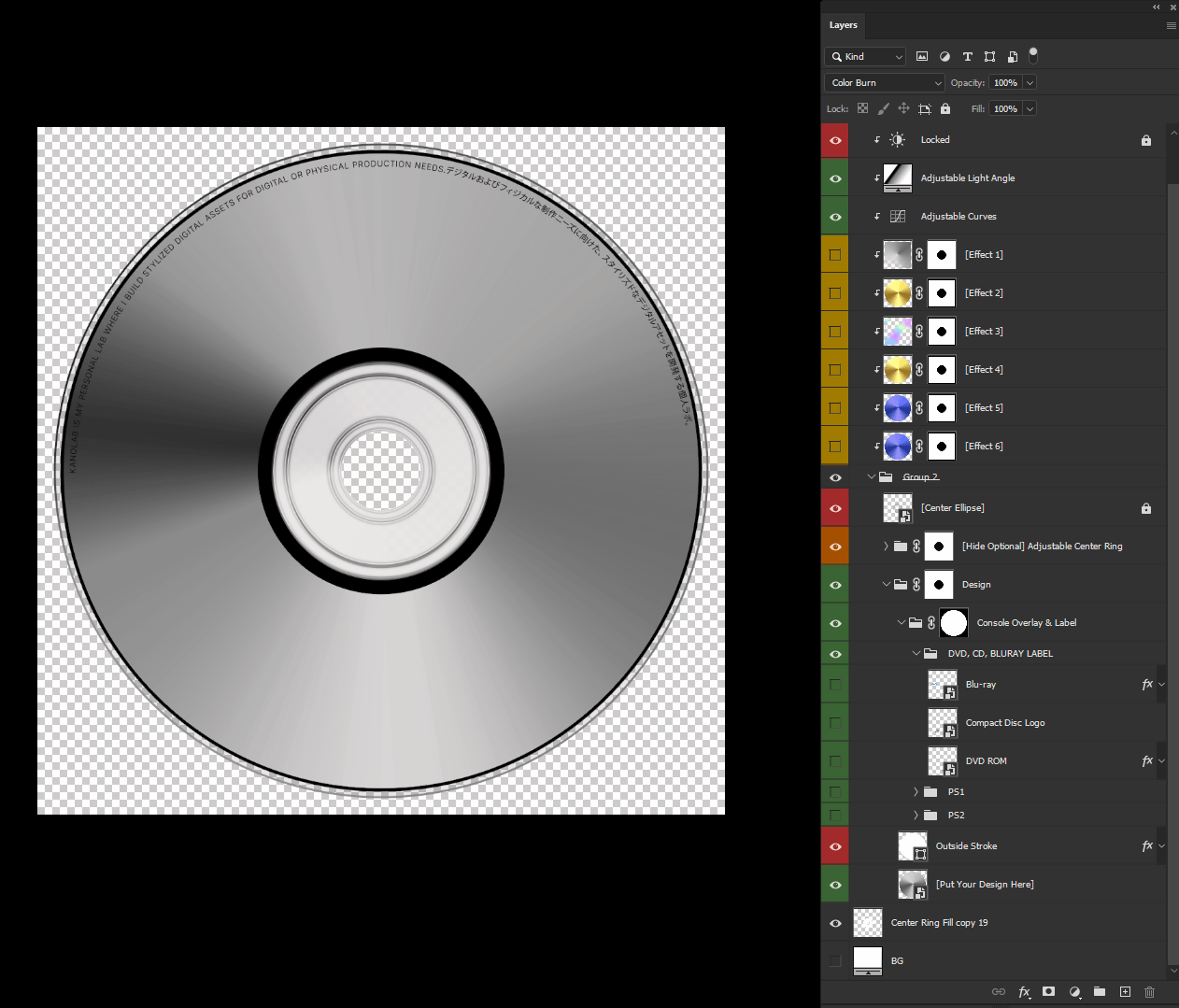1179x1008 pixels.
Task: Create a new group folder icon
Action: pyautogui.click(x=1100, y=991)
